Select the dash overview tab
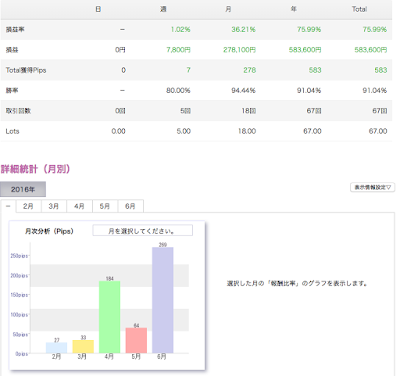The image size is (400, 376). [8, 206]
